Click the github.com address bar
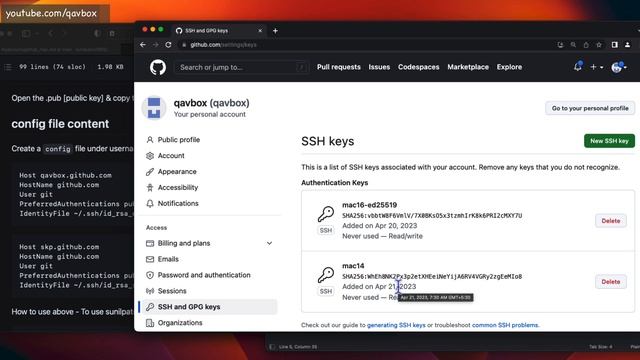 pos(223,44)
